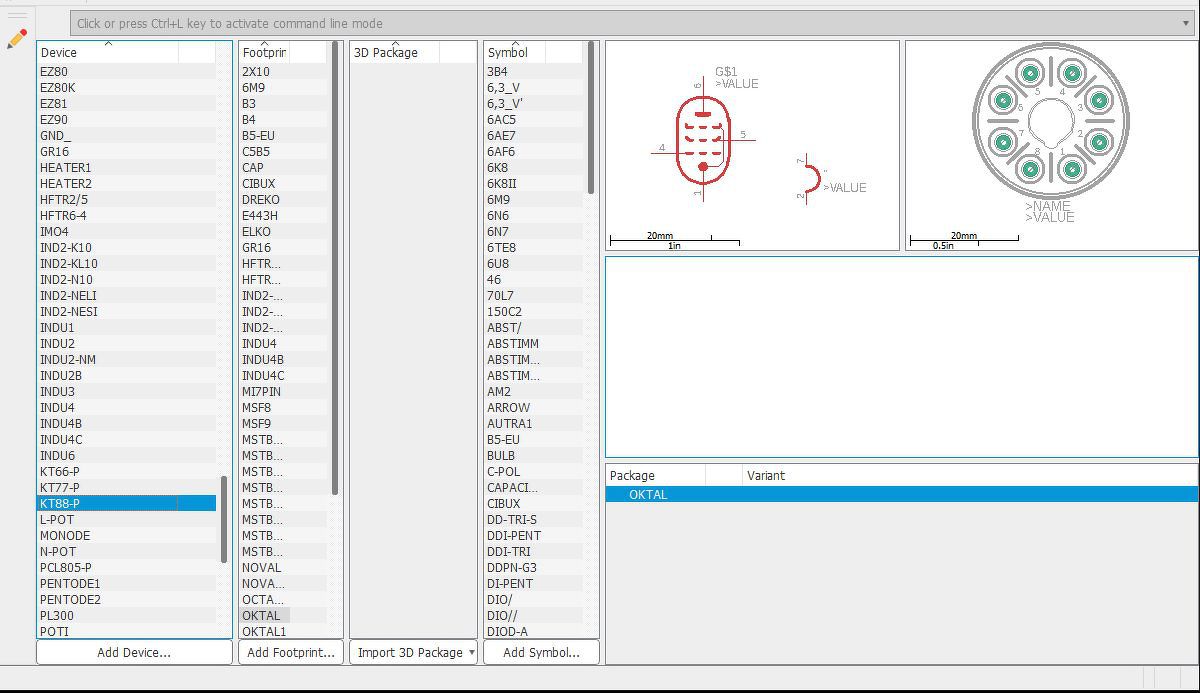This screenshot has height=693, width=1200.
Task: Select the DD-TRI-S symbol
Action: [x=533, y=519]
